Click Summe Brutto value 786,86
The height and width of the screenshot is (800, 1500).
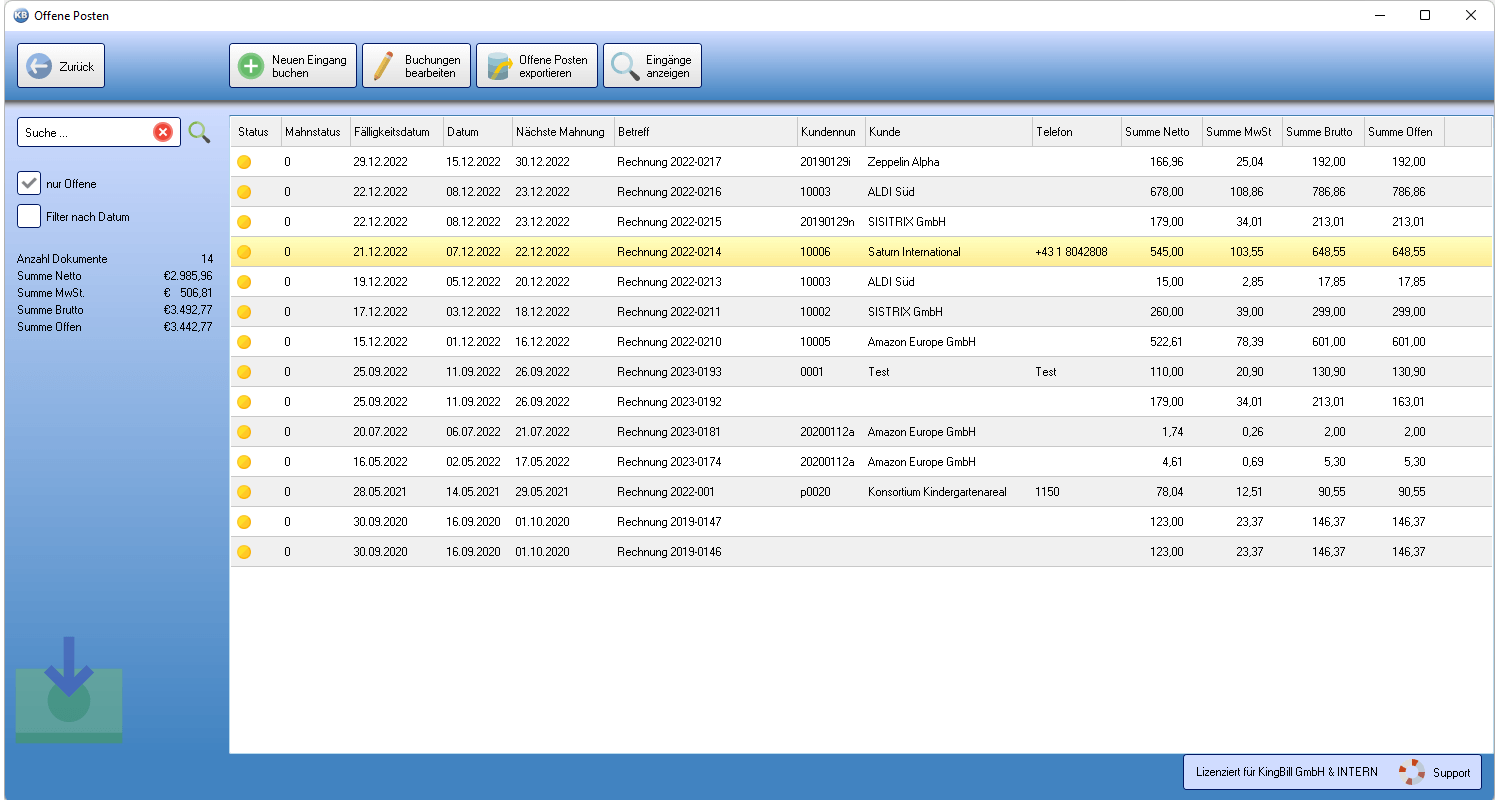point(1327,192)
